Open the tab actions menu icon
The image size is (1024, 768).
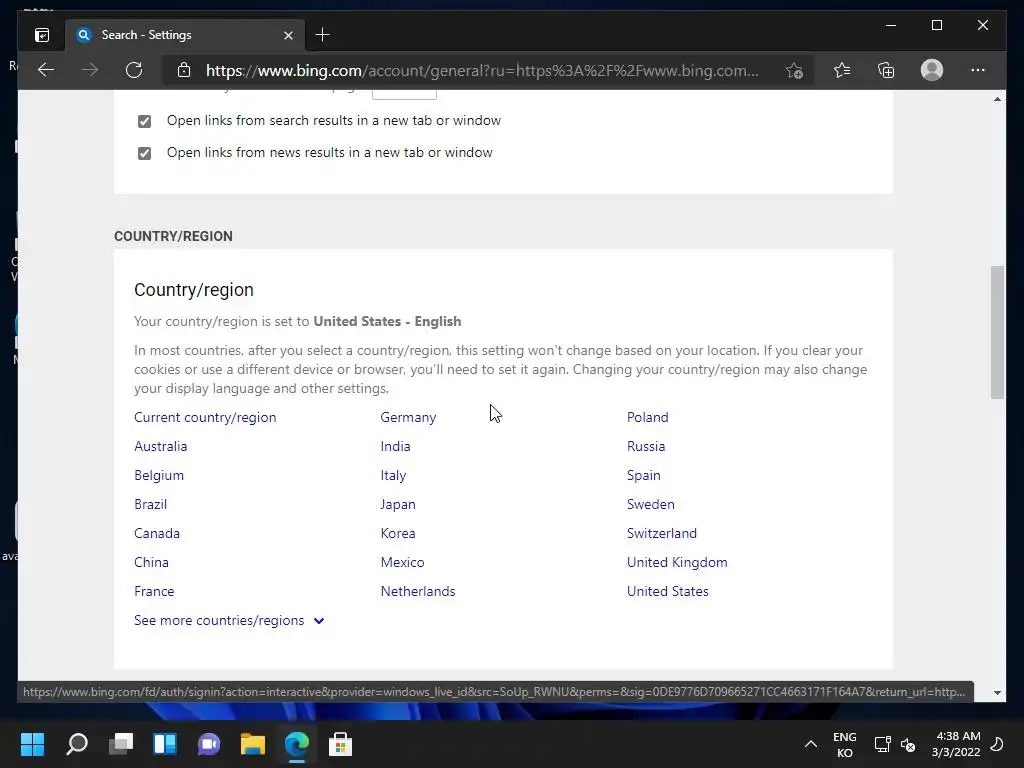tap(42, 35)
